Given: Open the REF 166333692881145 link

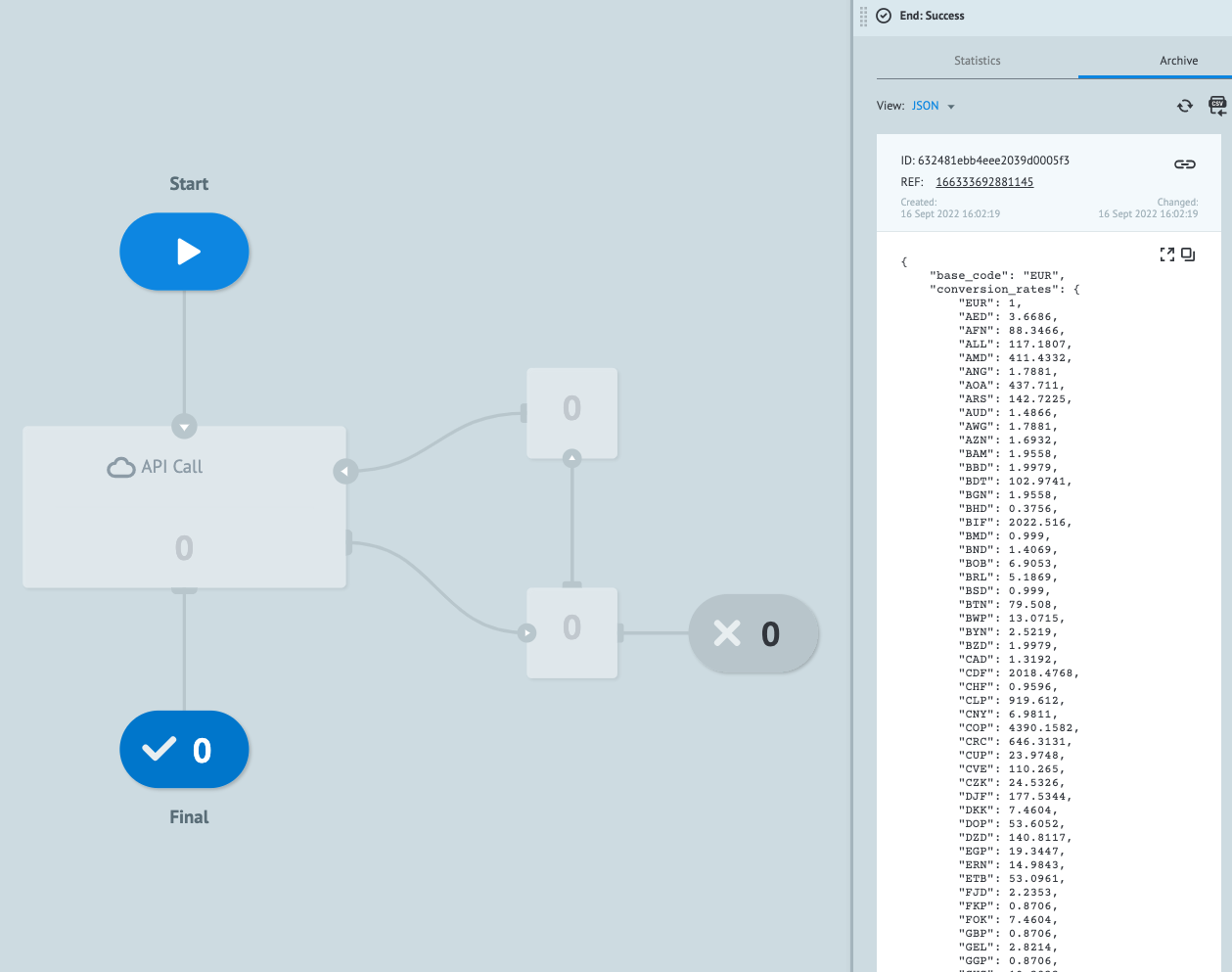Looking at the screenshot, I should [x=984, y=181].
